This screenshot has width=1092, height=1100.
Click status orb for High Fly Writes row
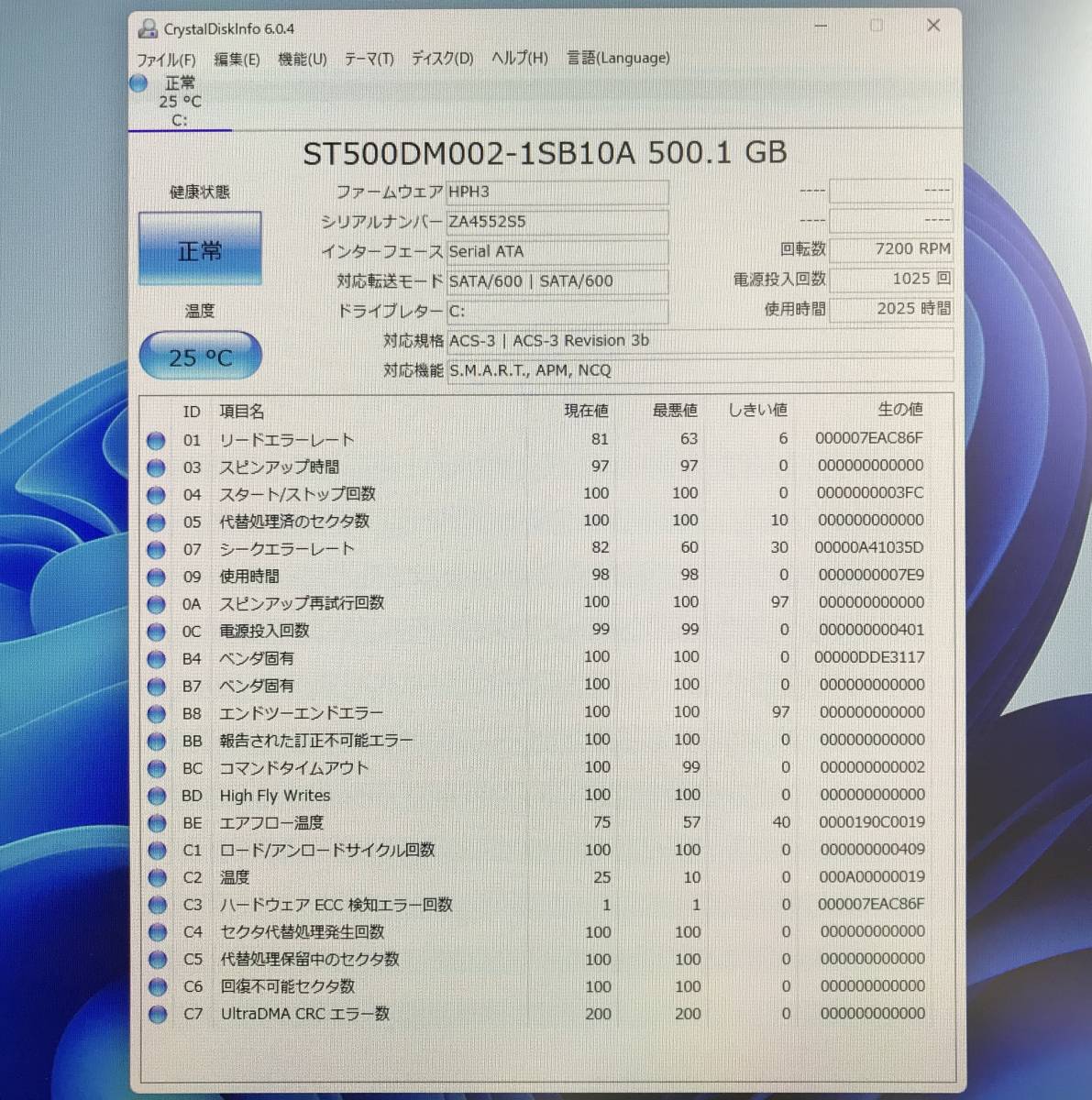click(157, 797)
